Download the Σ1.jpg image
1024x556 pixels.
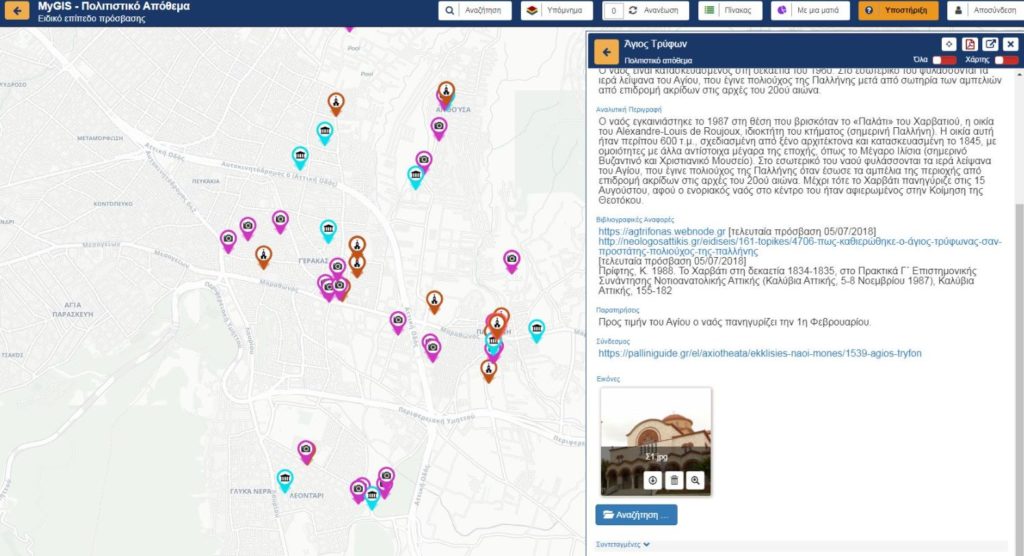pos(652,480)
